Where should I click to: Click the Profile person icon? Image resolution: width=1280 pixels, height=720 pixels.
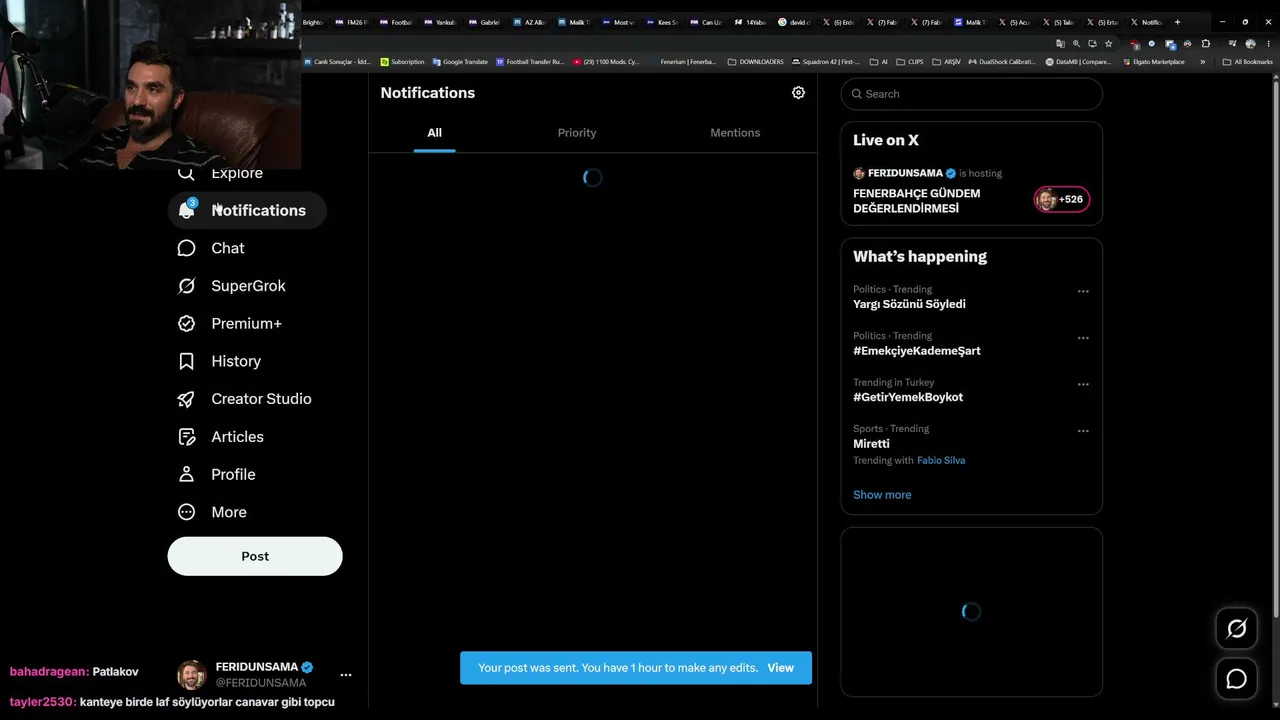click(186, 474)
